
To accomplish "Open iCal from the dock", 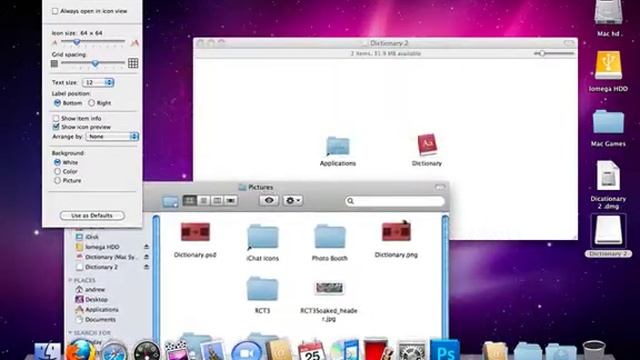I will tap(312, 351).
